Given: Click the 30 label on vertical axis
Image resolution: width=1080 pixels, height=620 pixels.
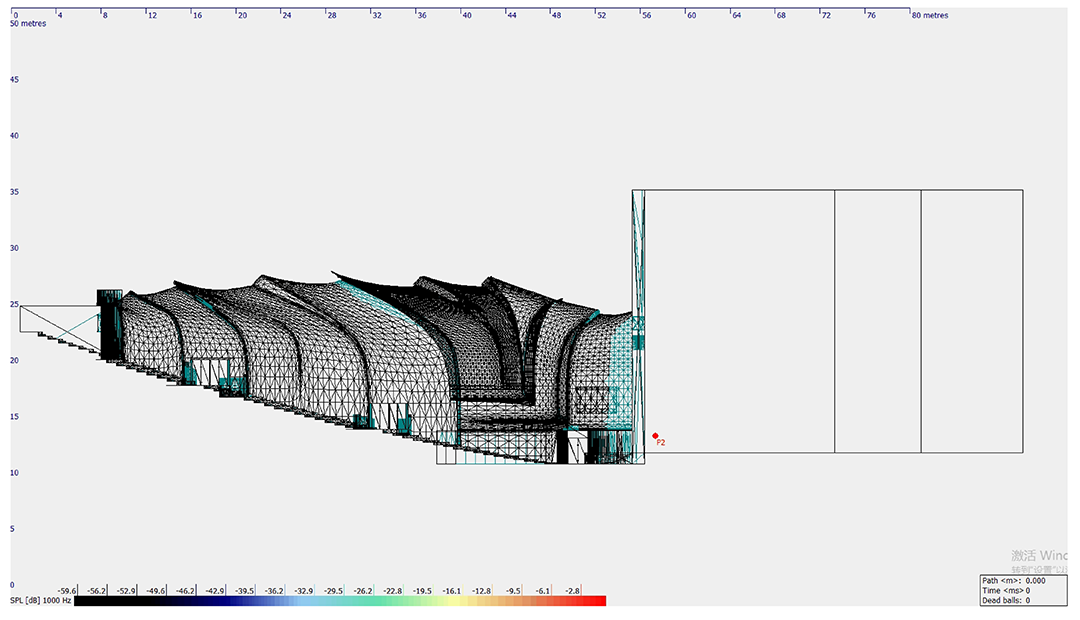Looking at the screenshot, I should click(14, 248).
